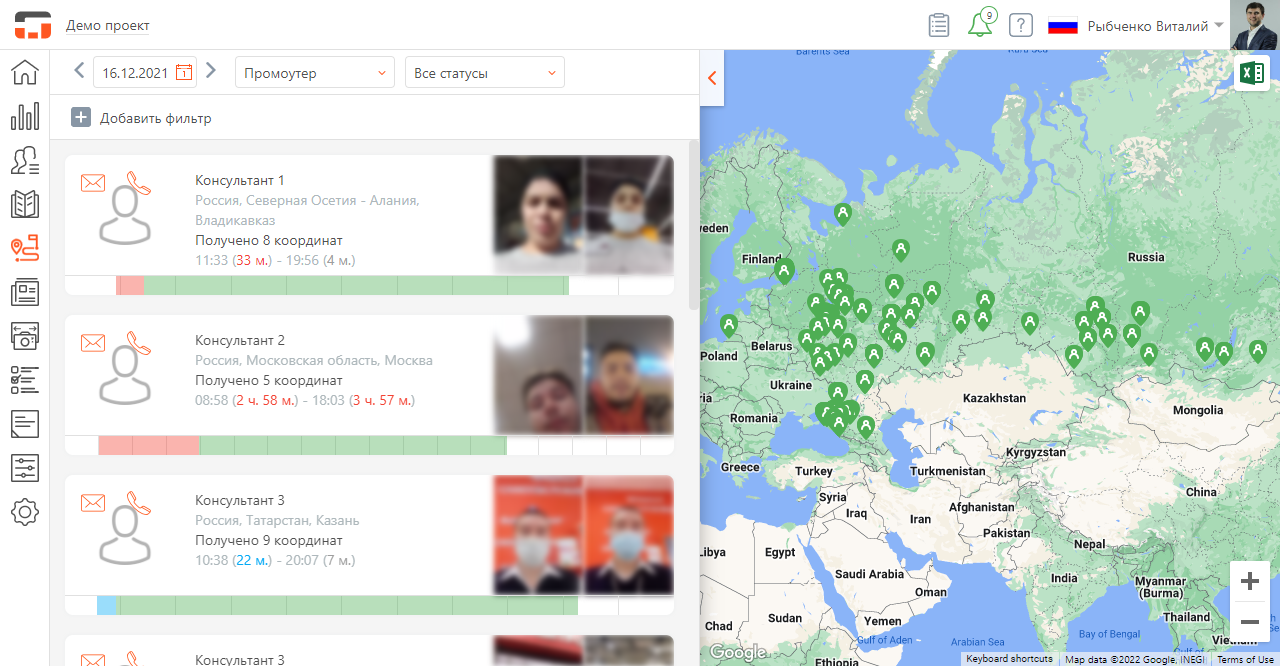Open the photo camera sidebar icon
This screenshot has width=1280, height=666.
coord(25,336)
